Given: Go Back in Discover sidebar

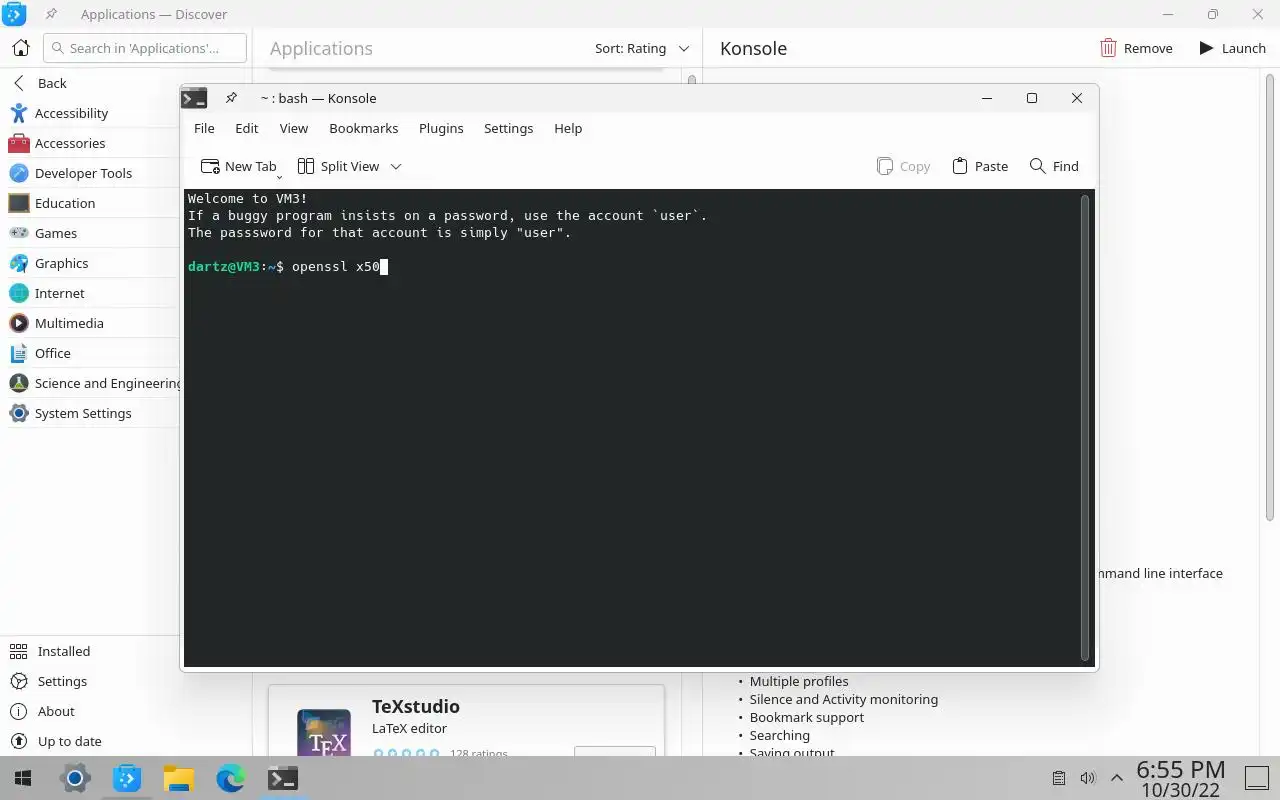Looking at the screenshot, I should pos(90,83).
